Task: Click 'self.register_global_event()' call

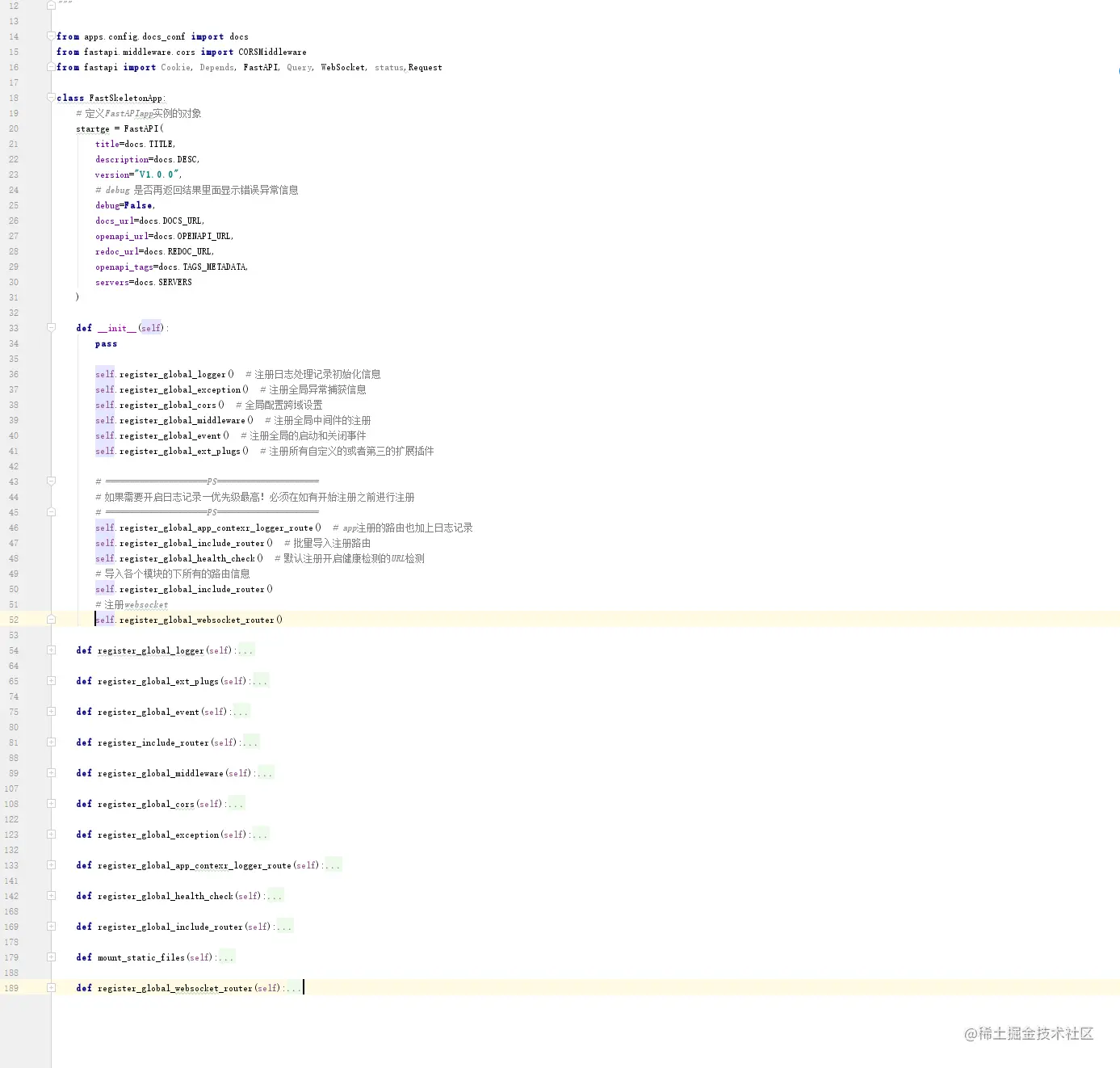Action: 162,435
